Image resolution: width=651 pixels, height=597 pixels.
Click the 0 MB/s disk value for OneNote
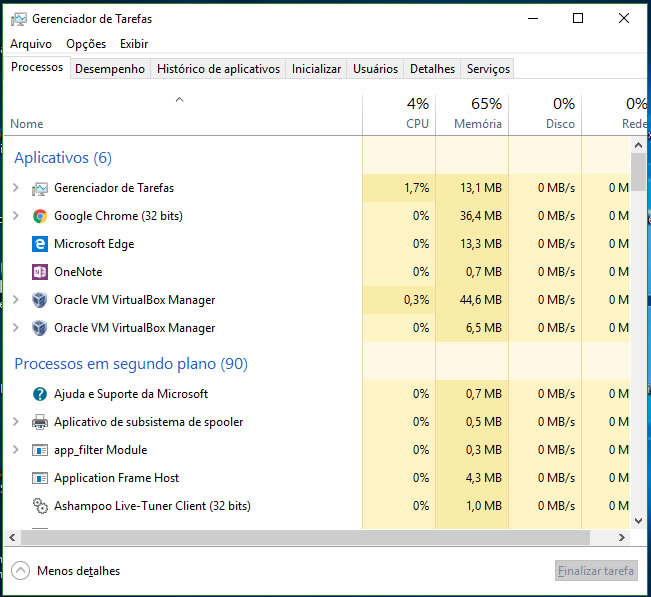556,272
